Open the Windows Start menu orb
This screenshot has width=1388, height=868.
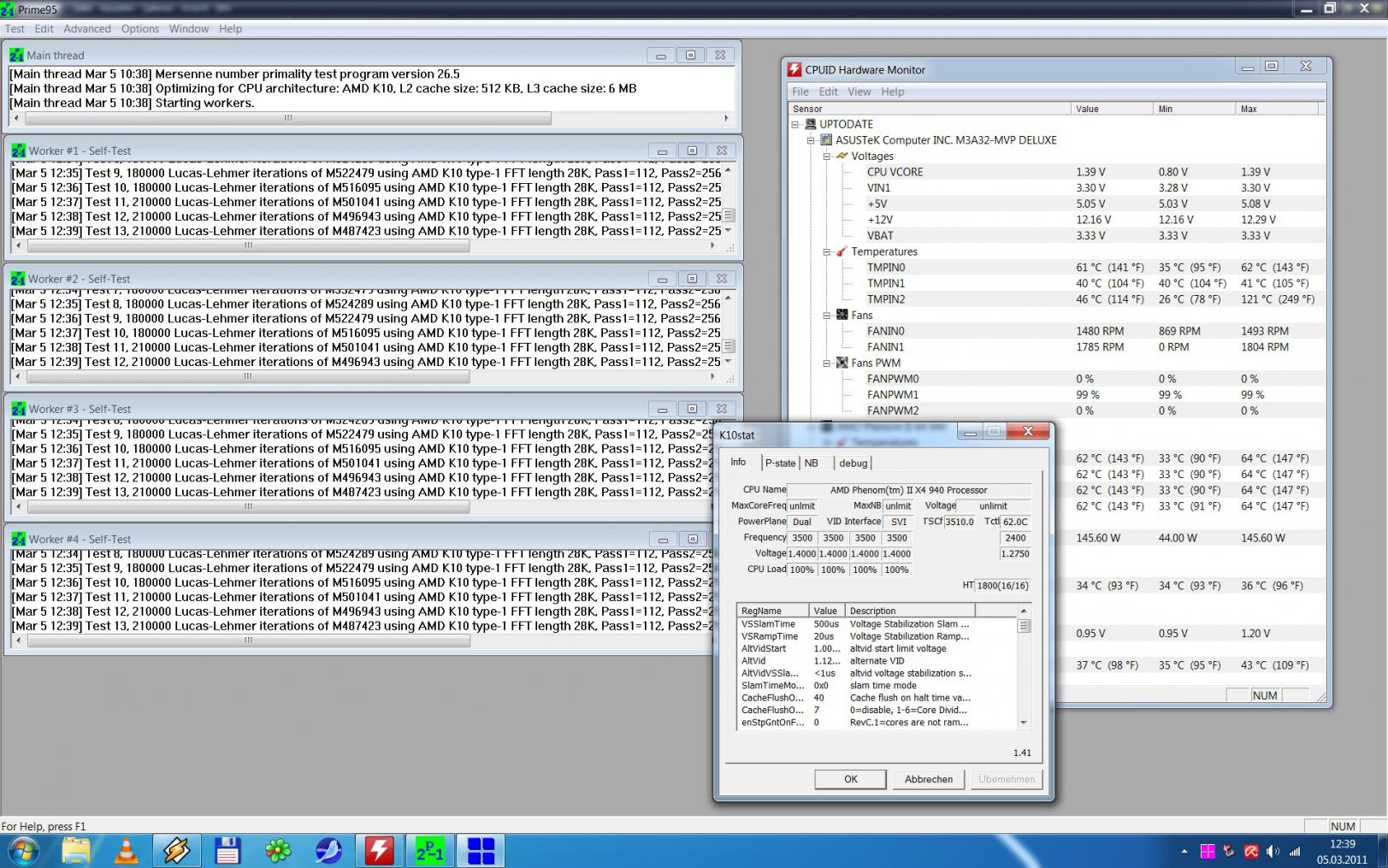23,851
